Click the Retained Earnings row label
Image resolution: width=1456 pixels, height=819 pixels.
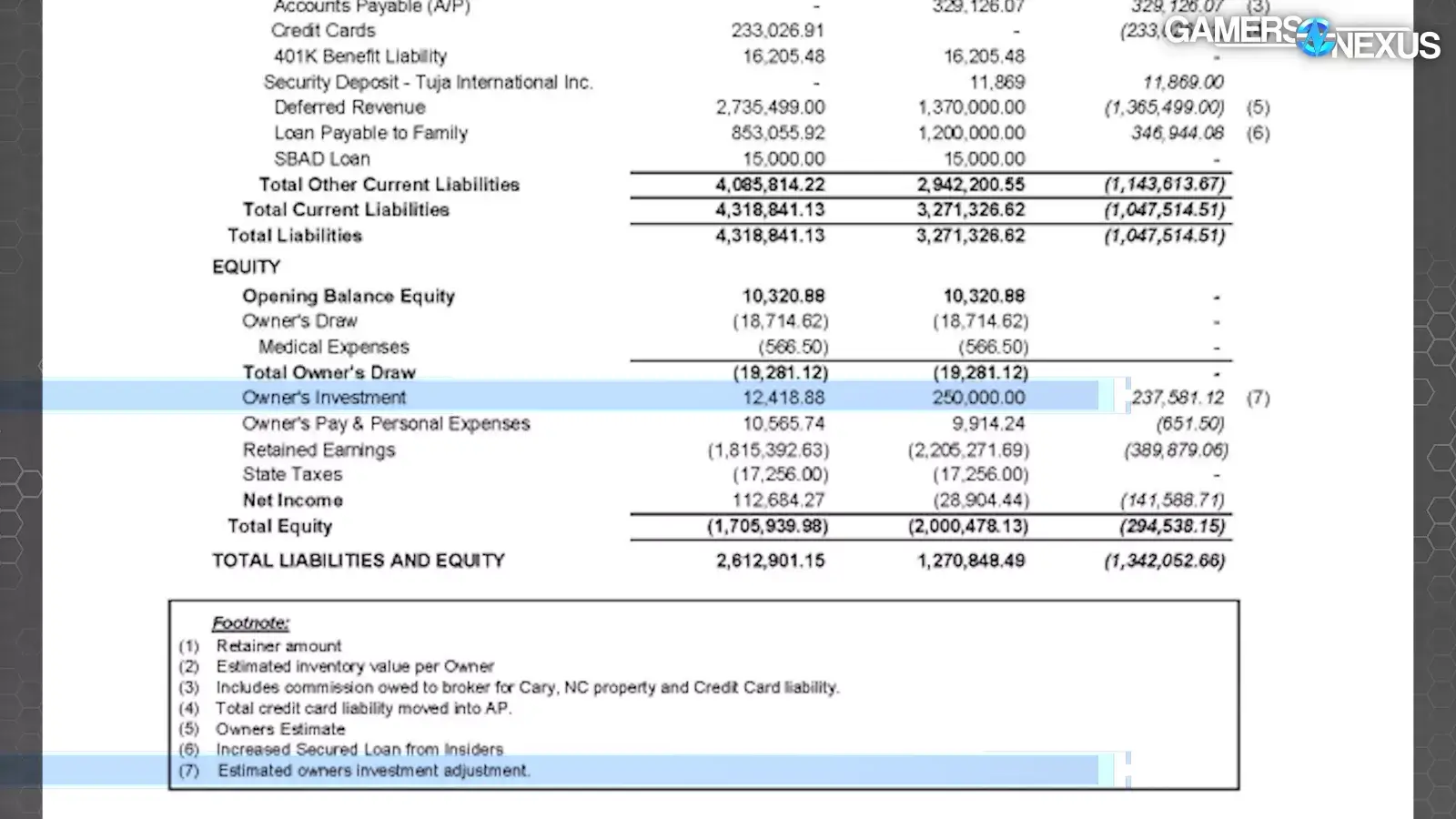coord(318,450)
